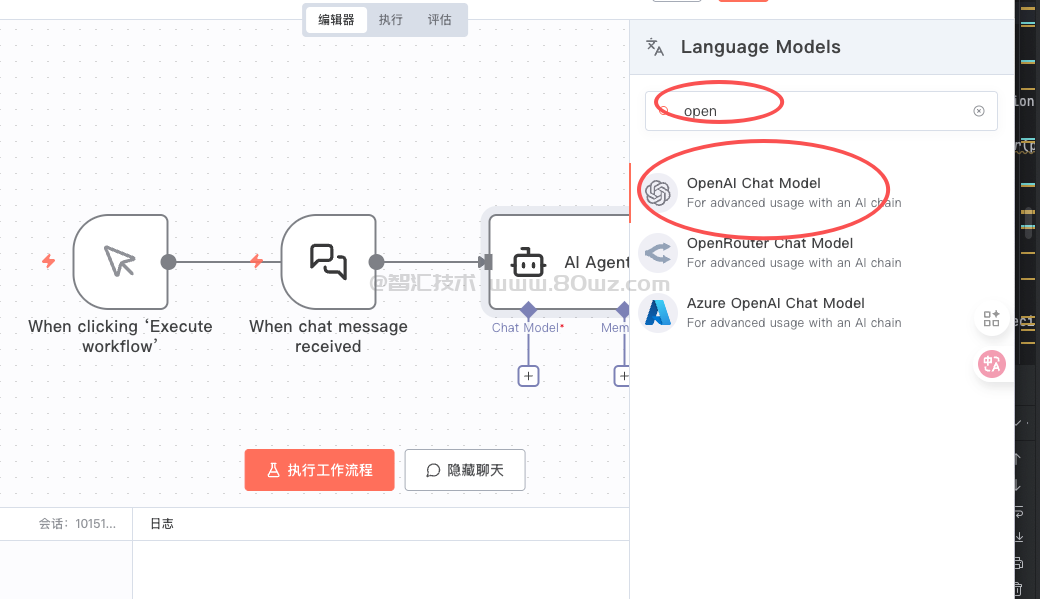
Task: Open the 日志 log panel header
Action: click(x=162, y=523)
